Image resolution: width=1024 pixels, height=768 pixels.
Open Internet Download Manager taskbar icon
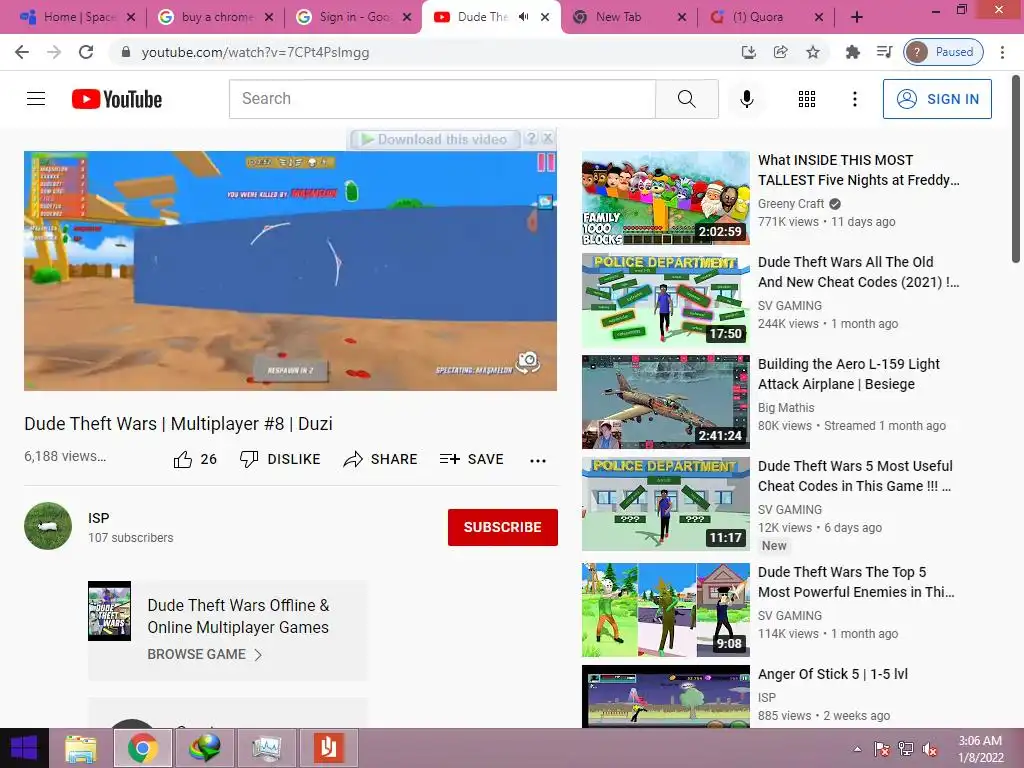pyautogui.click(x=204, y=748)
